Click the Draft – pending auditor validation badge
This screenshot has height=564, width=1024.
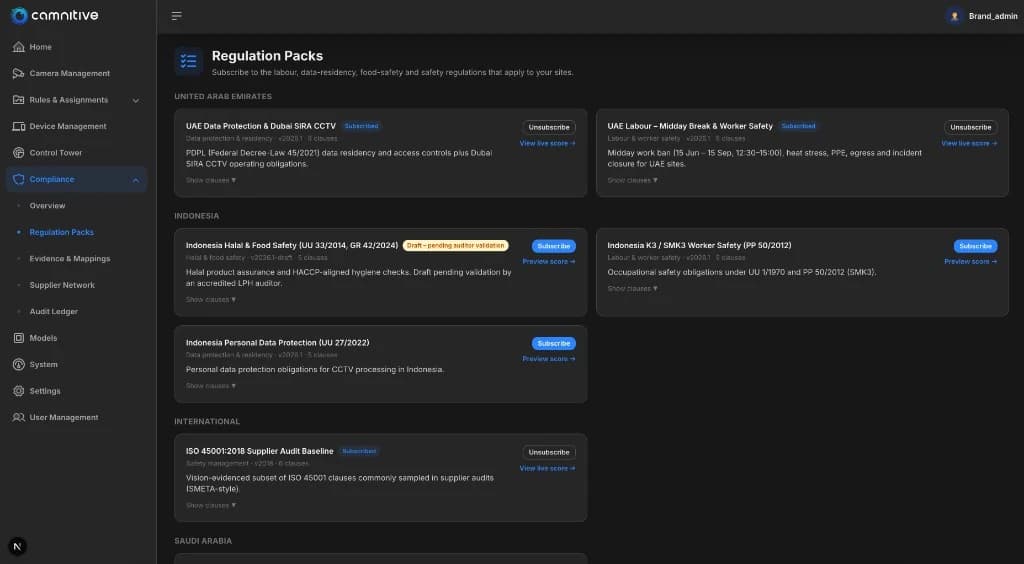click(x=455, y=245)
